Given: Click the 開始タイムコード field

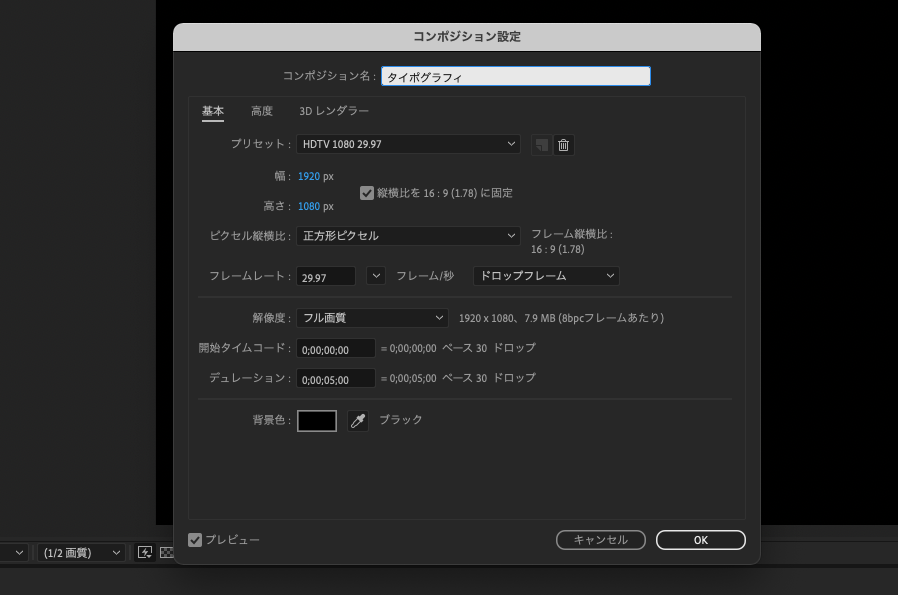Looking at the screenshot, I should click(336, 349).
